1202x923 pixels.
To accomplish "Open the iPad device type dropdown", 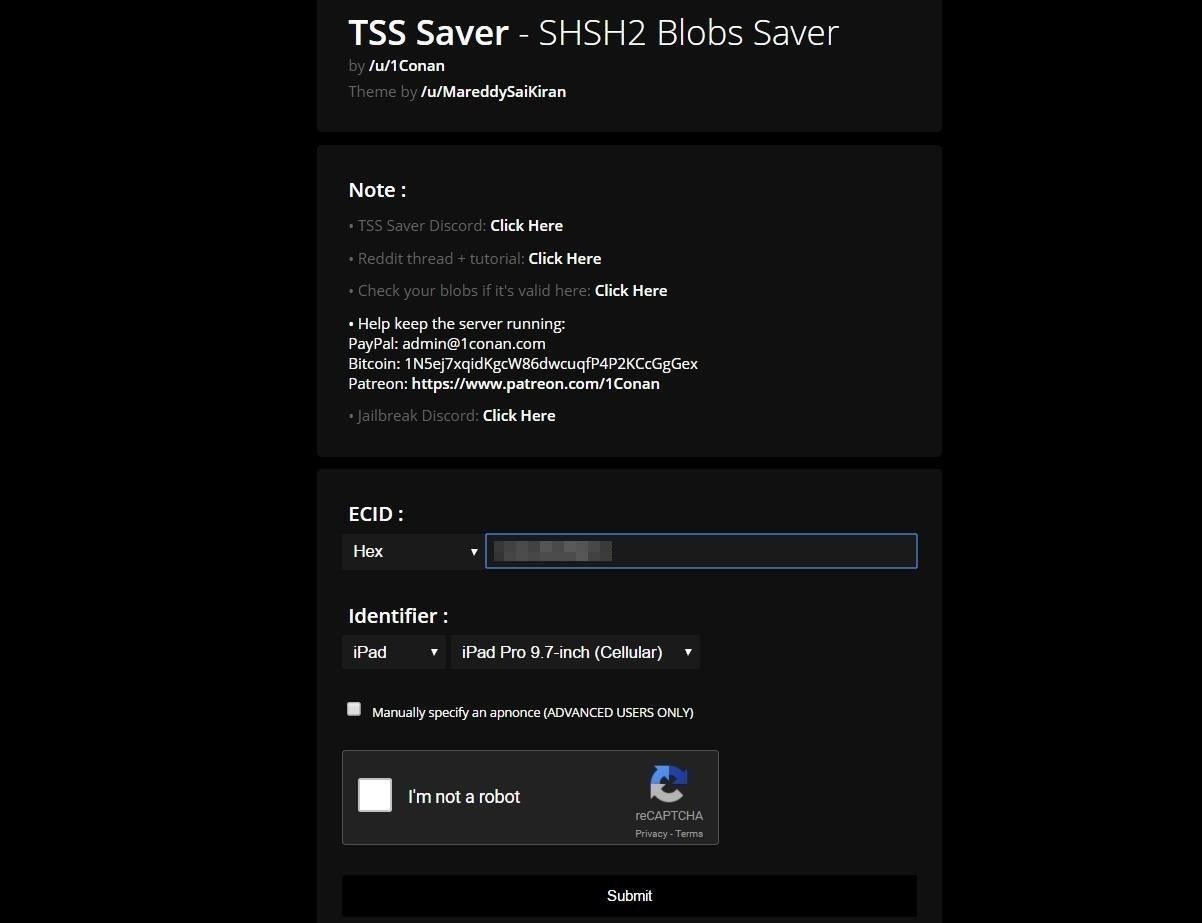I will (394, 652).
